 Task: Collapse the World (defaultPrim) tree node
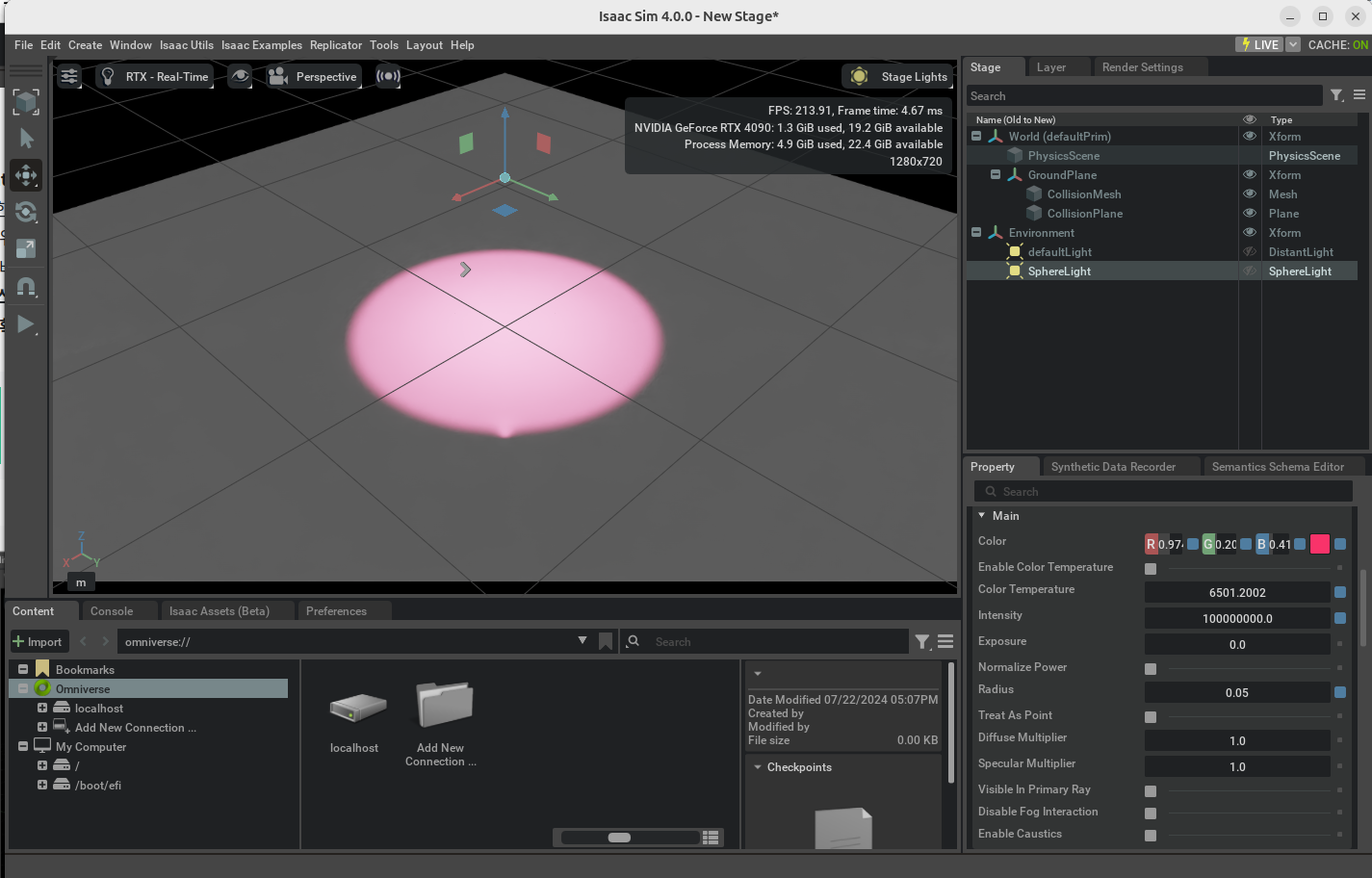click(976, 137)
